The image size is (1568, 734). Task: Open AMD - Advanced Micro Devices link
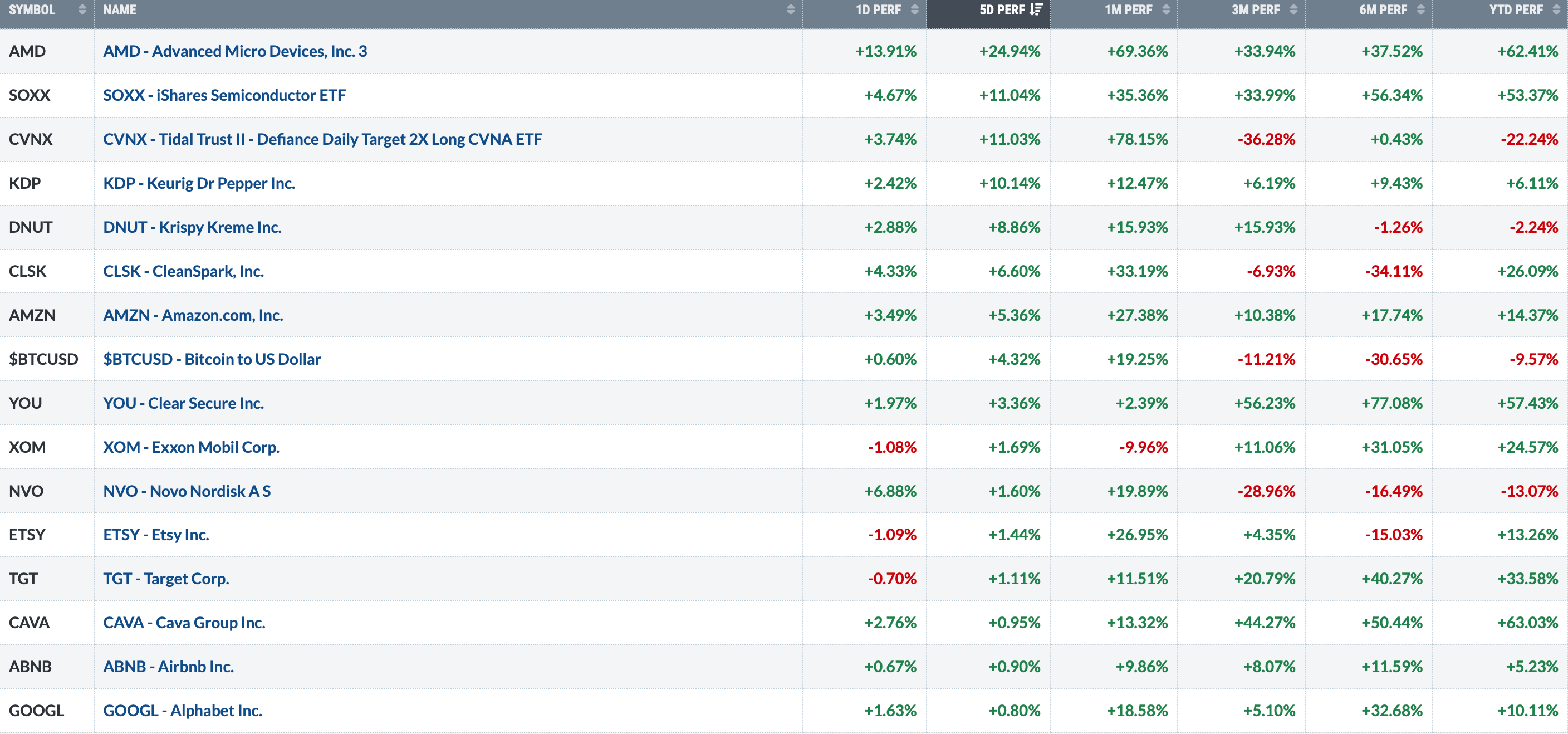(x=235, y=51)
